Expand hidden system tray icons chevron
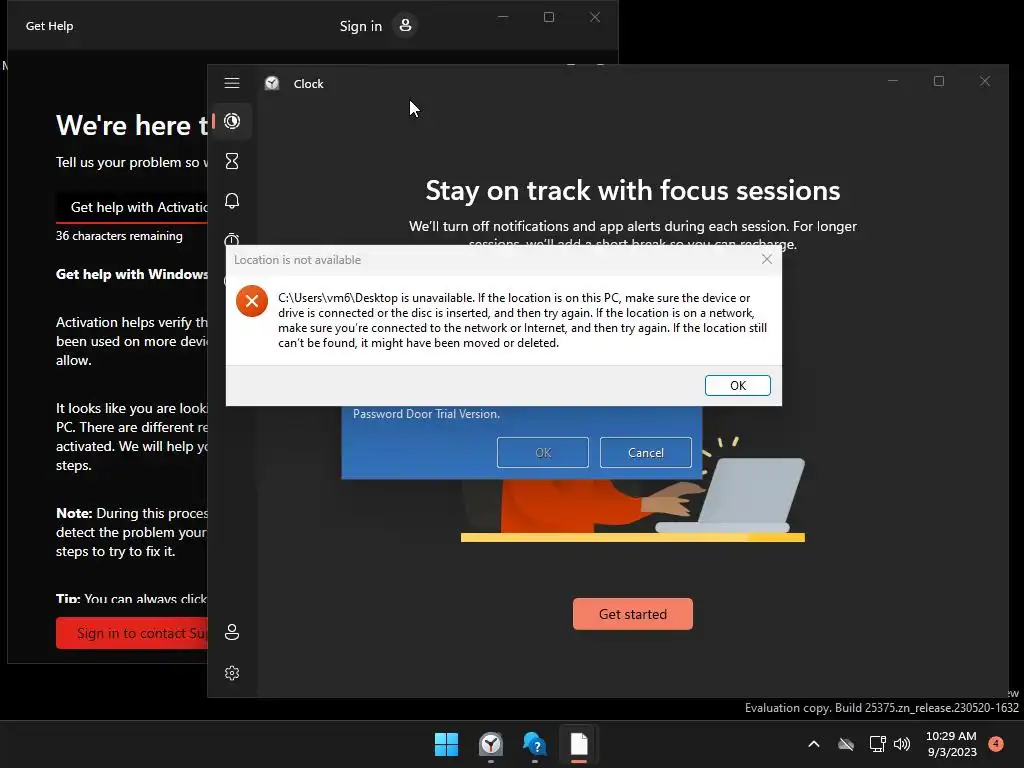The image size is (1024, 768). [814, 744]
